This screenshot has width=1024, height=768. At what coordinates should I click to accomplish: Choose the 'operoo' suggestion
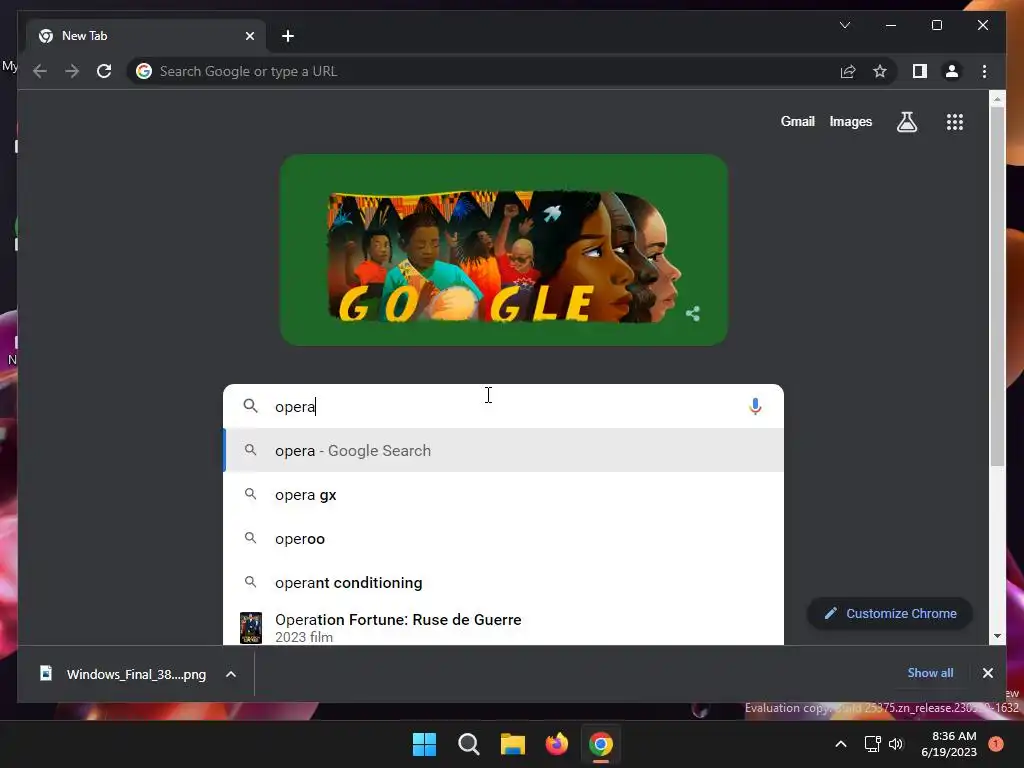tap(503, 538)
